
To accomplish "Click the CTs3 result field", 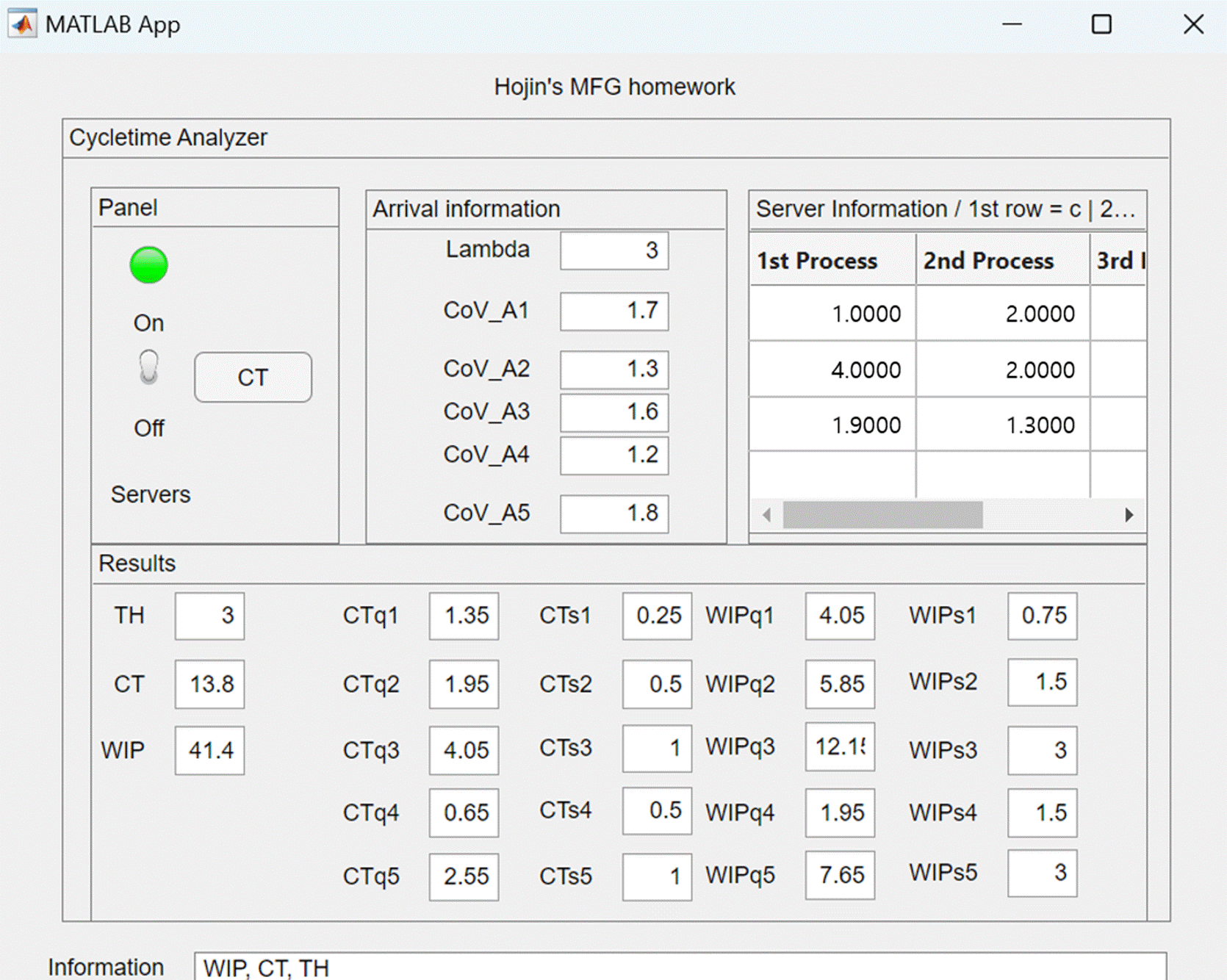I will [657, 748].
